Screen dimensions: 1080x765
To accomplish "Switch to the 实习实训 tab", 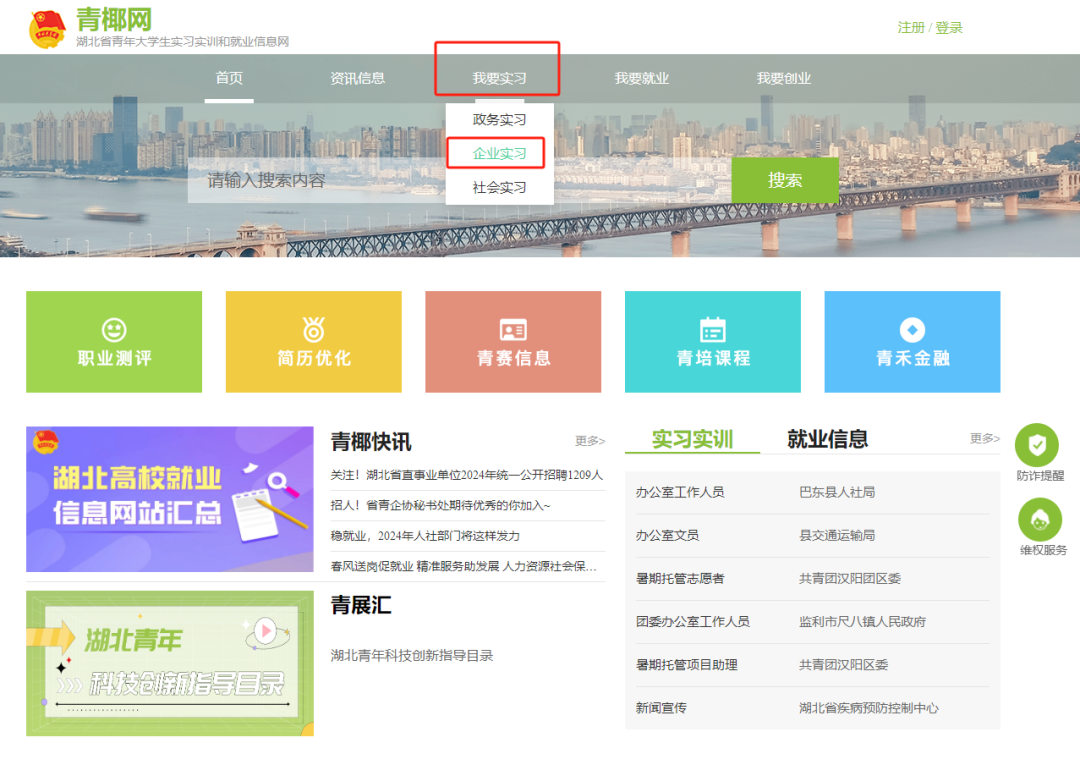I will (692, 439).
